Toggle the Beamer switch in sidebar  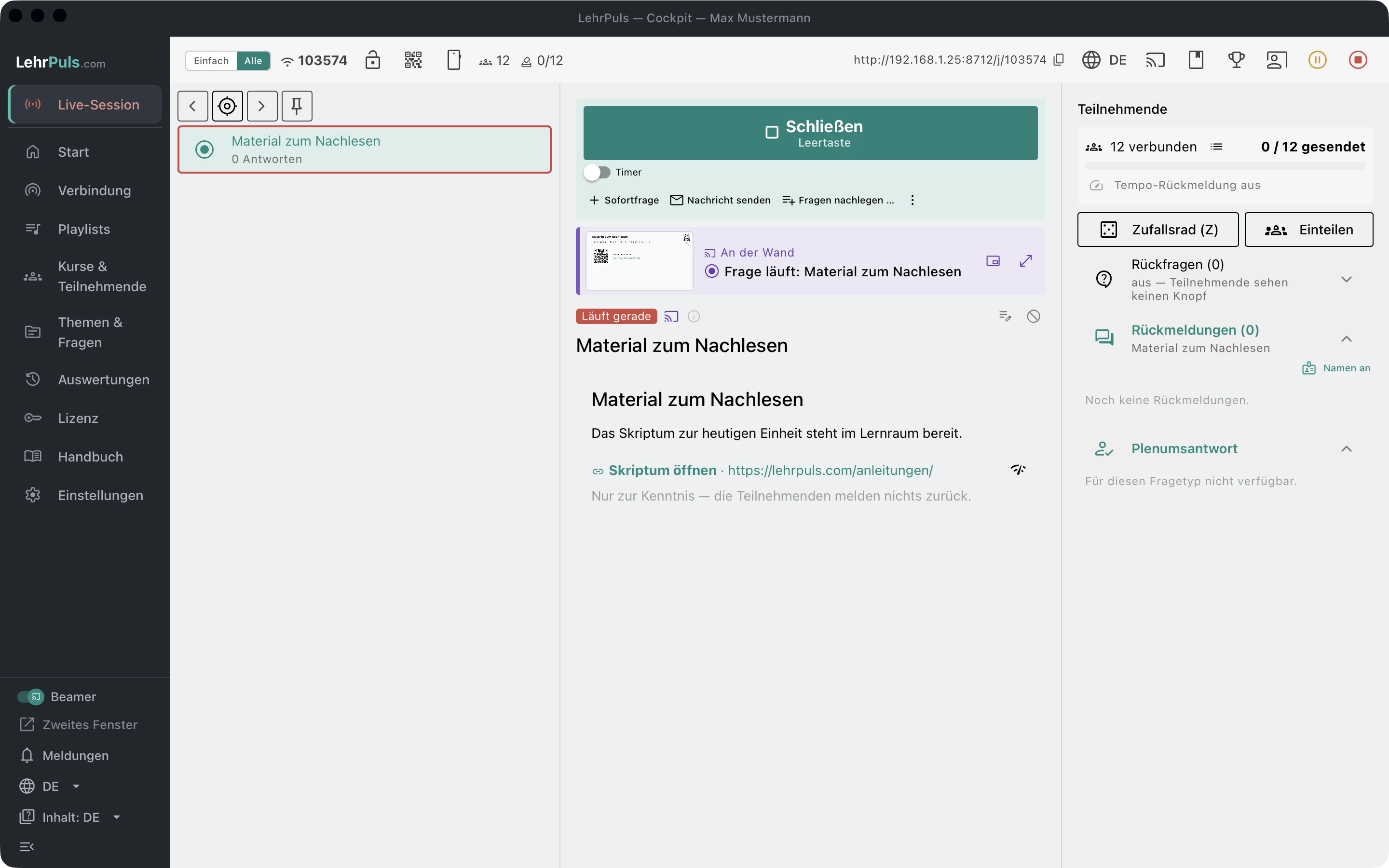(31, 697)
